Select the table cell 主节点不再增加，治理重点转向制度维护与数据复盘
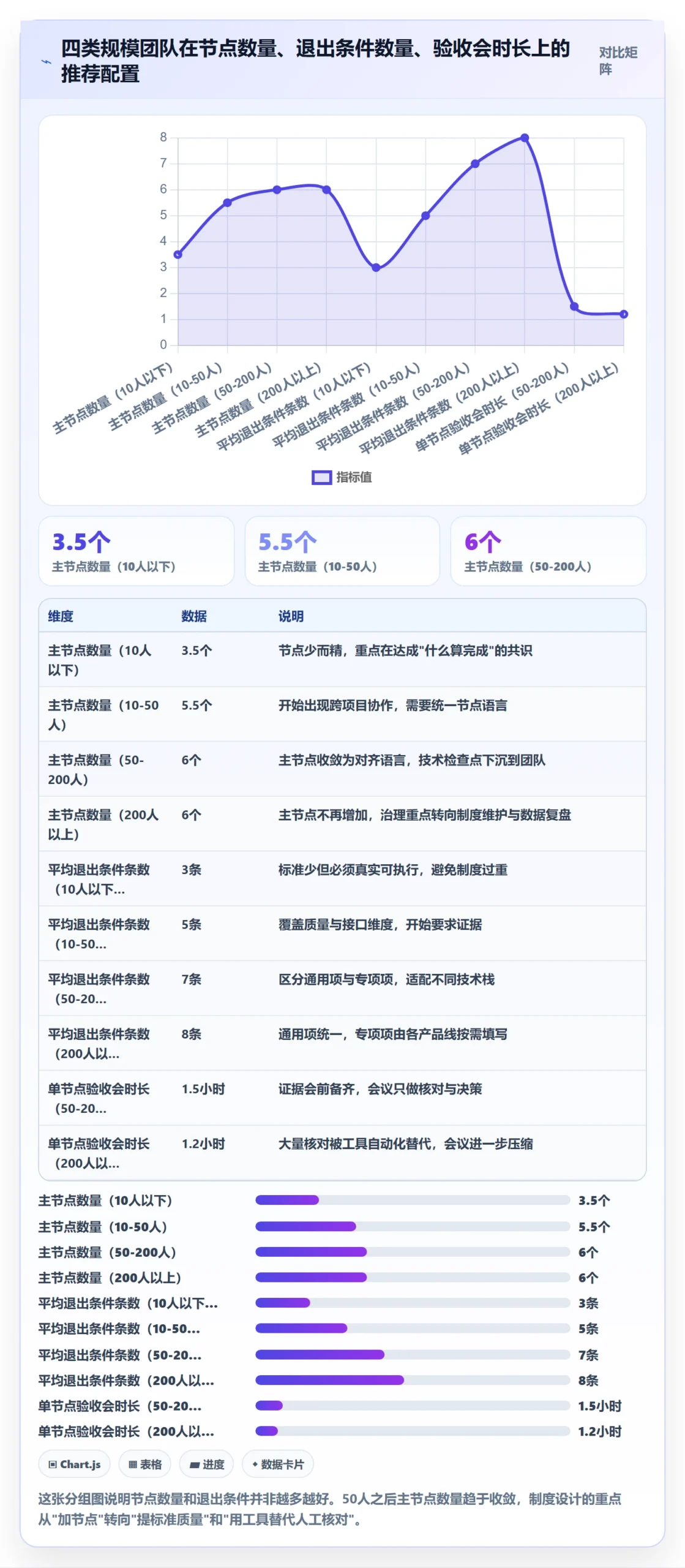Viewport: 685px width, 1568px height. 425,815
